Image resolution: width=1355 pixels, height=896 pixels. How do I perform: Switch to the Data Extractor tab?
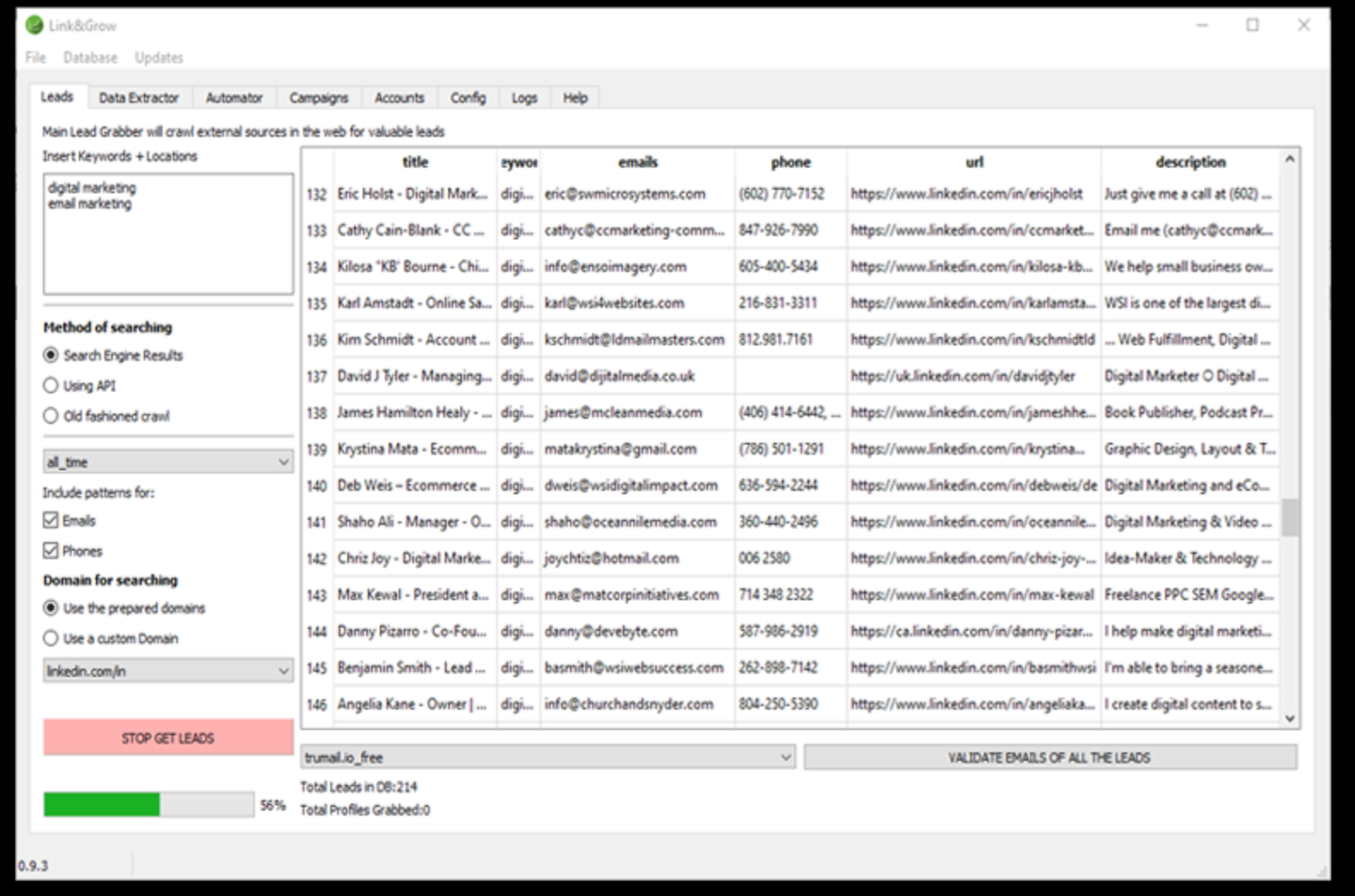(x=139, y=97)
